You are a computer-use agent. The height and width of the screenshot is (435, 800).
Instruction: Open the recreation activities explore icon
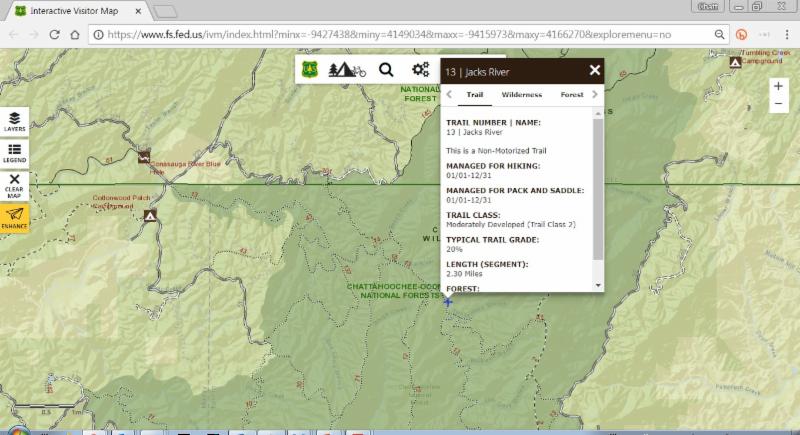point(347,70)
